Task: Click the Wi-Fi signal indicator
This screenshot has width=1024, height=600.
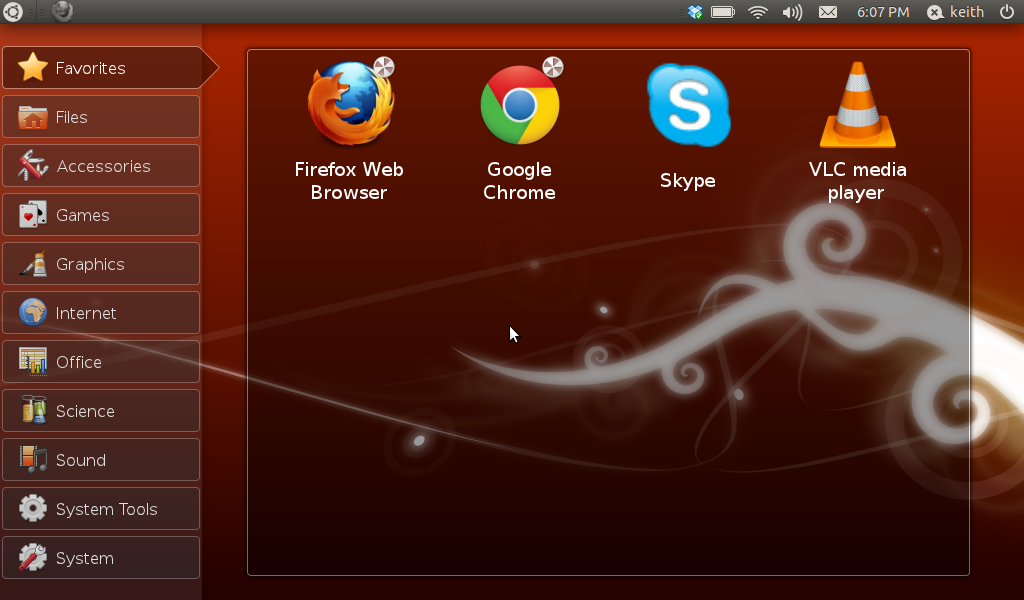Action: [757, 12]
